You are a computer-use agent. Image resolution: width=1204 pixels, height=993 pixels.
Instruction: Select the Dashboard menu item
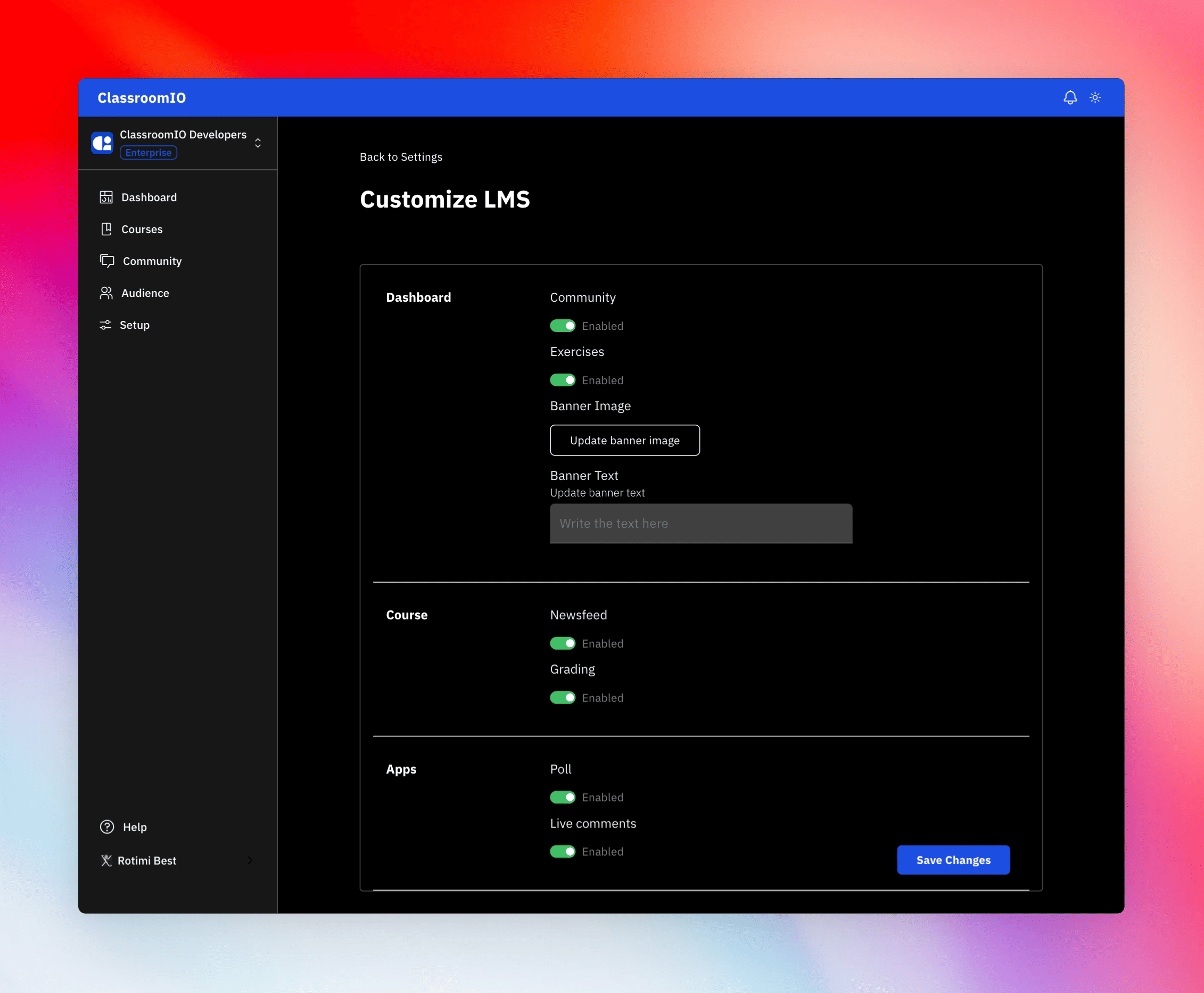coord(148,197)
